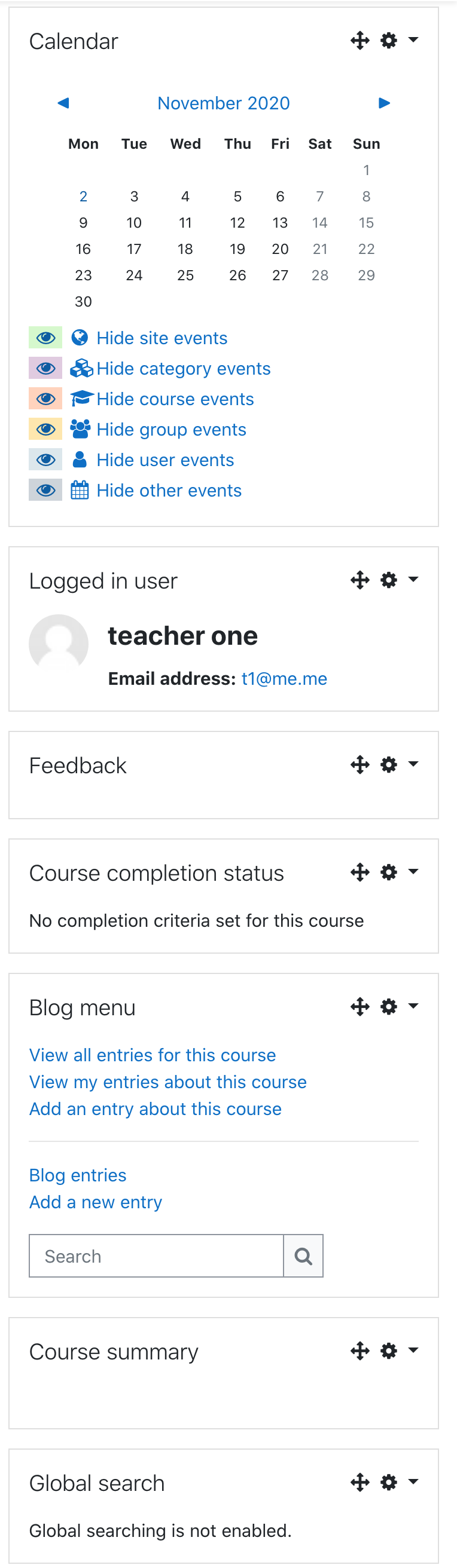
Task: Click Hide other events
Action: click(x=169, y=490)
